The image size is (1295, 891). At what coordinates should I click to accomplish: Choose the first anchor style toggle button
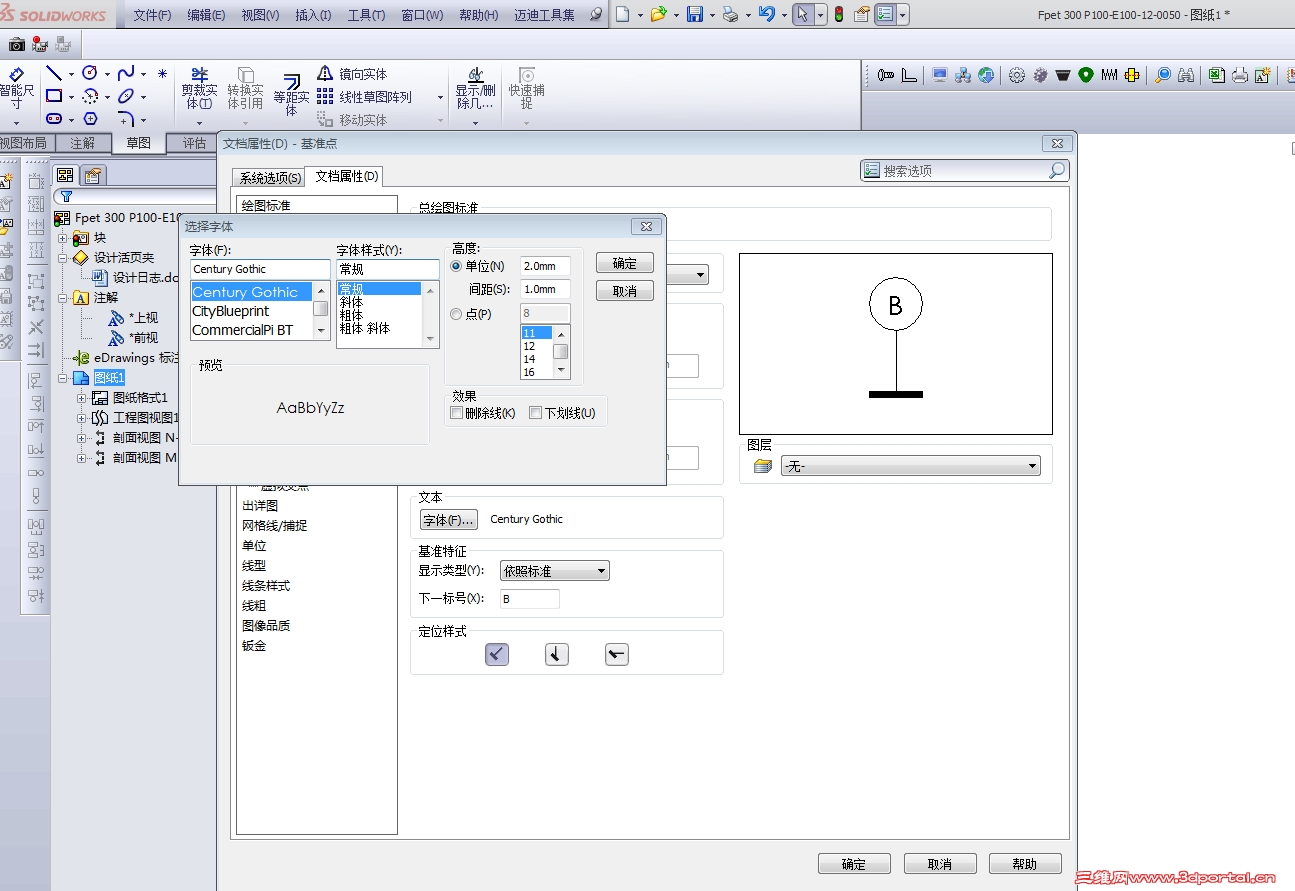(497, 654)
